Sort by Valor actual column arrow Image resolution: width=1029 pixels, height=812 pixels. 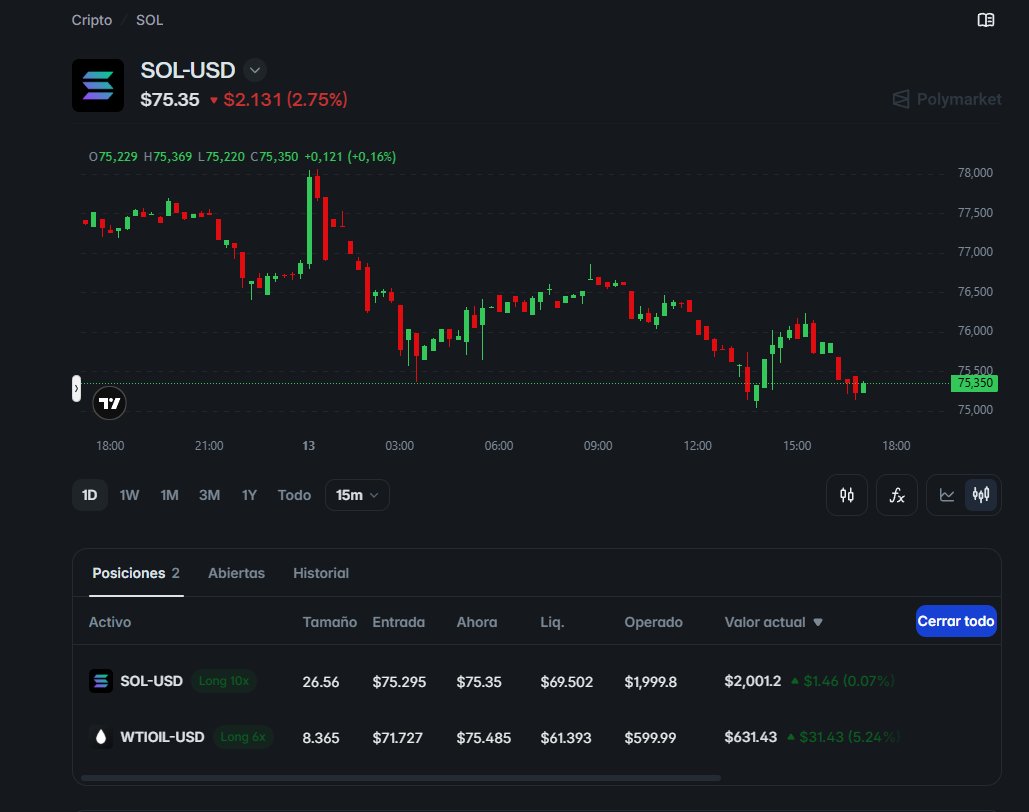[818, 622]
